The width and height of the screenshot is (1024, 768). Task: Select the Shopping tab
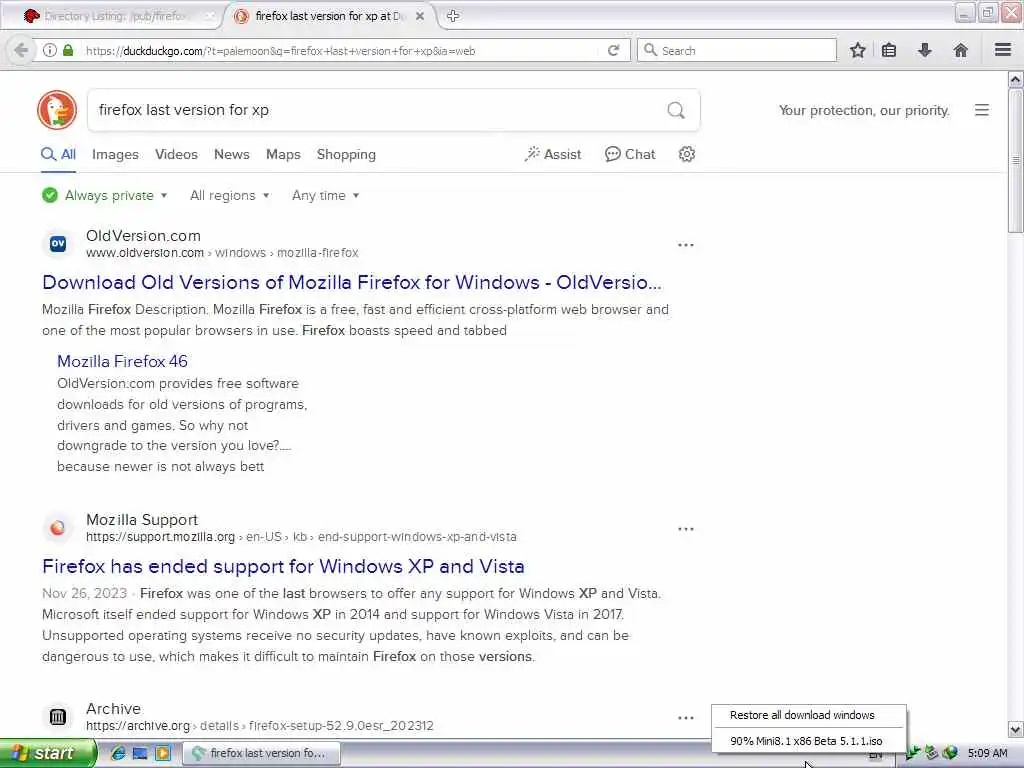pyautogui.click(x=346, y=155)
